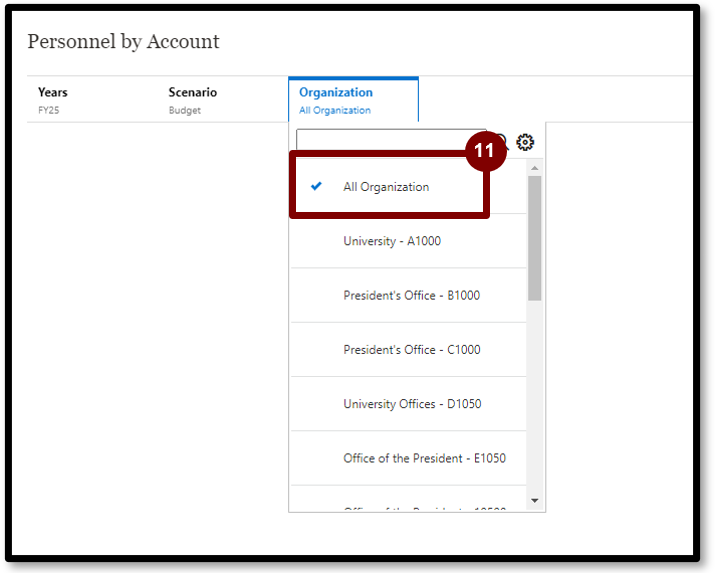Open the gear settings icon beside search
This screenshot has height=573, width=715.
pyautogui.click(x=525, y=142)
